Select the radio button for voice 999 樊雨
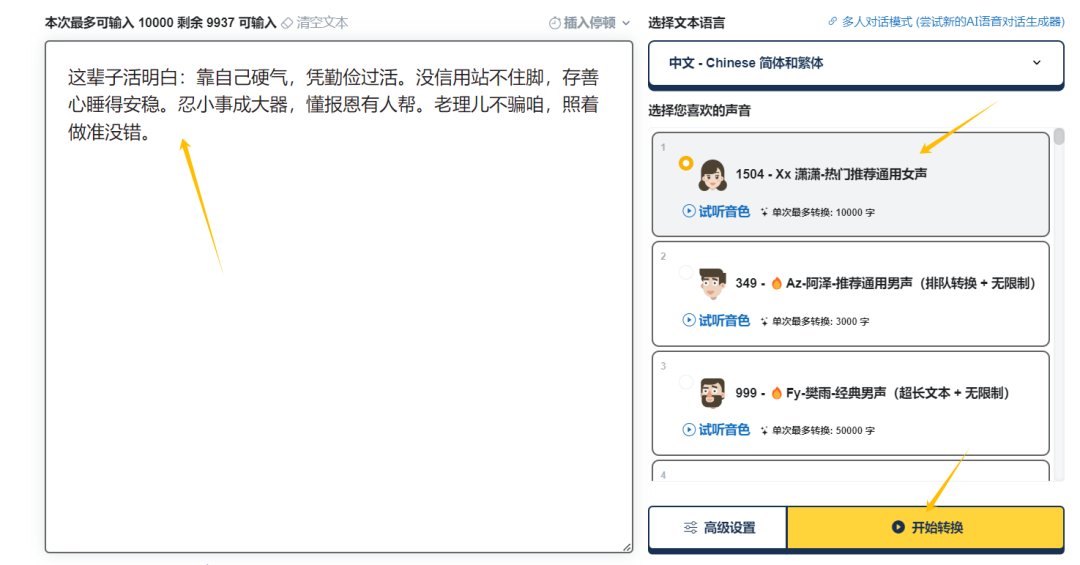 [685, 382]
